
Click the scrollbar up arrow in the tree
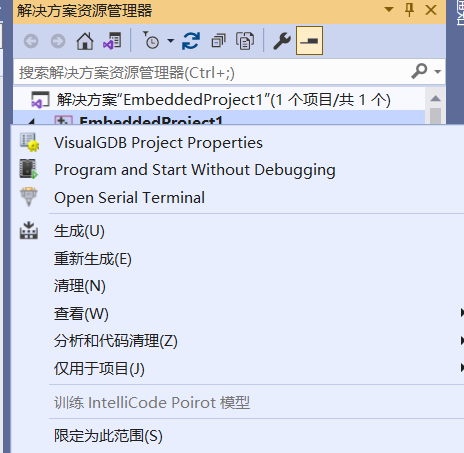click(435, 98)
